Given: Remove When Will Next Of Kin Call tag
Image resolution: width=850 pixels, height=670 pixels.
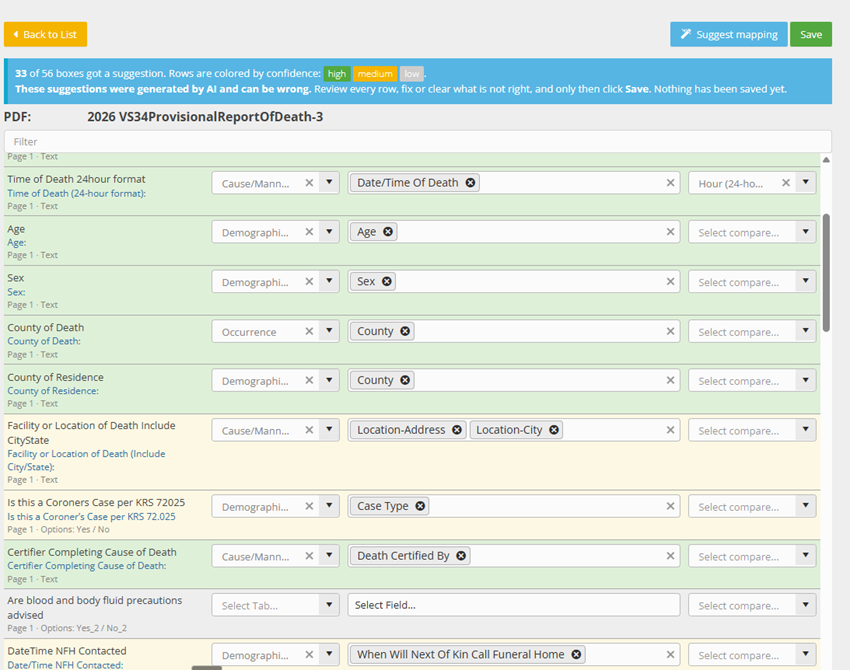Looking at the screenshot, I should 576,654.
